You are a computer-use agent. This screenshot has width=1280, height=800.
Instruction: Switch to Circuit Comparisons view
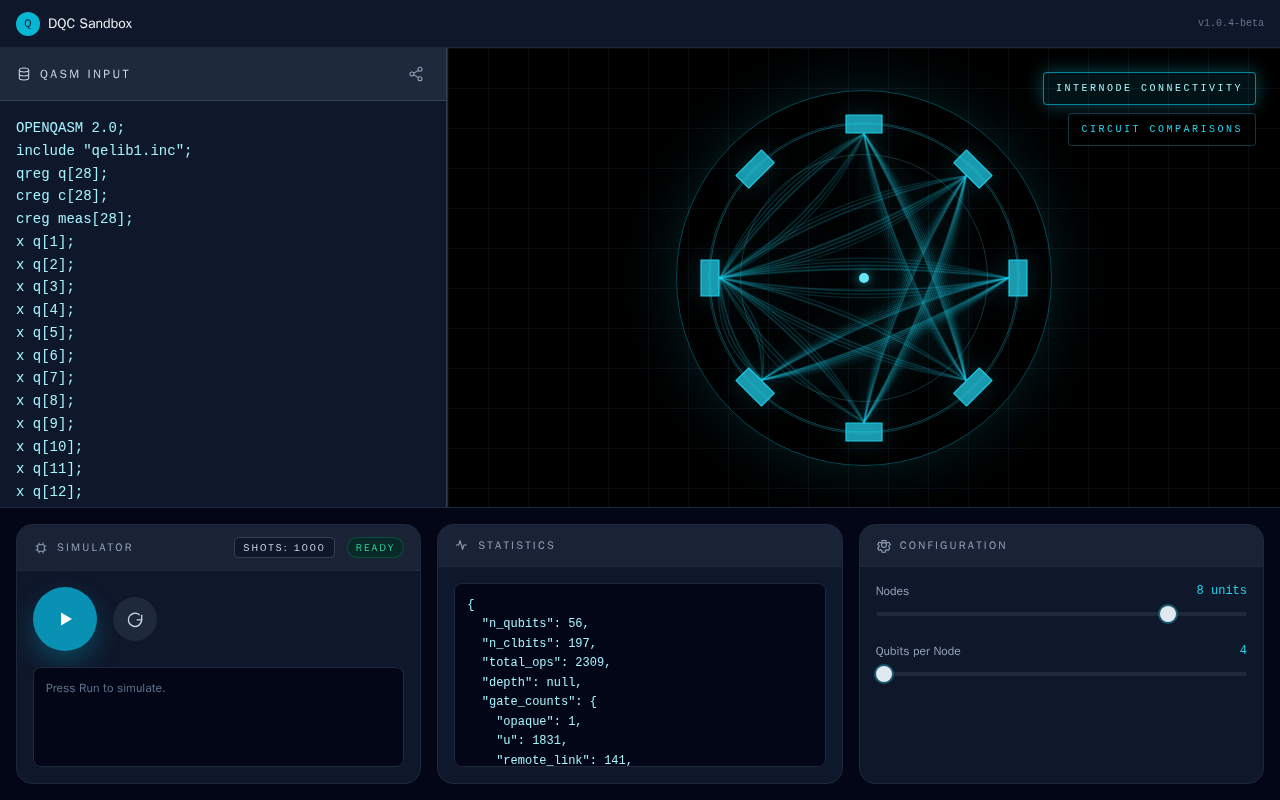(1162, 129)
